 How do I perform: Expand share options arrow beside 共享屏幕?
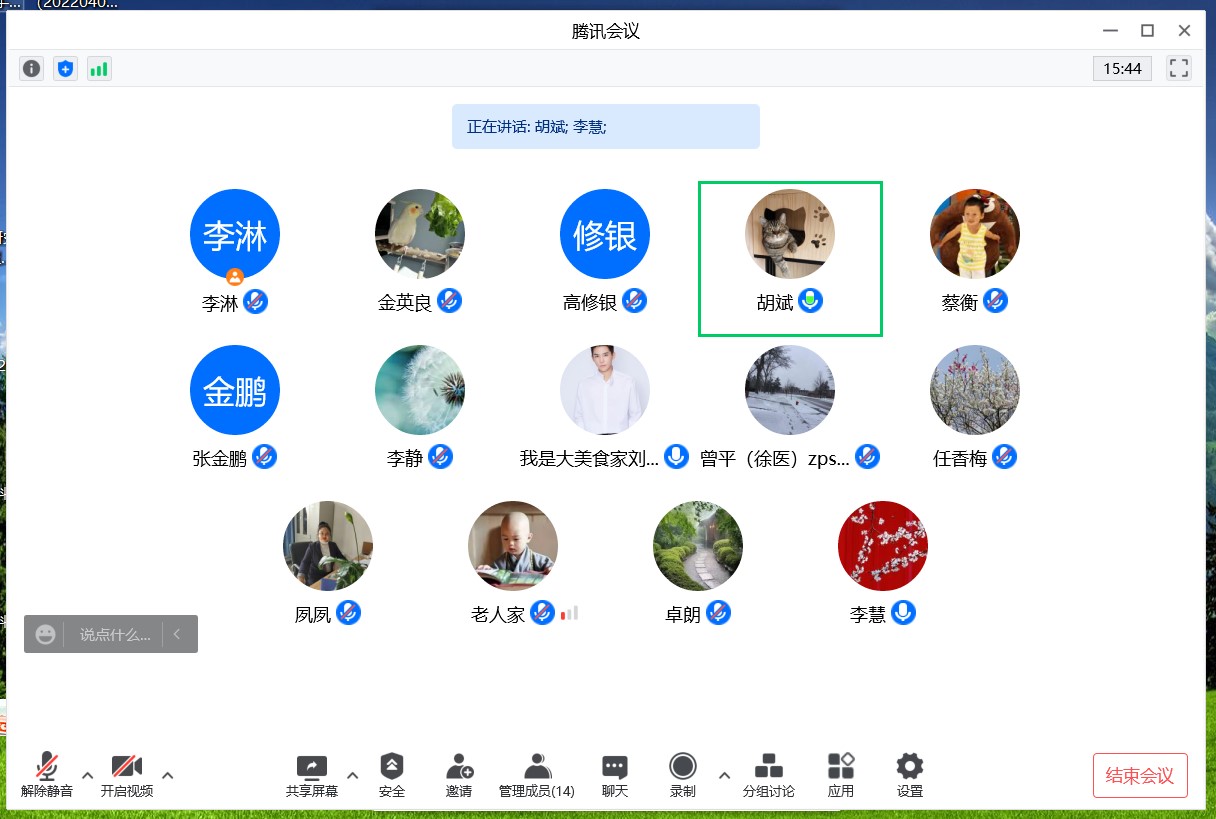352,774
